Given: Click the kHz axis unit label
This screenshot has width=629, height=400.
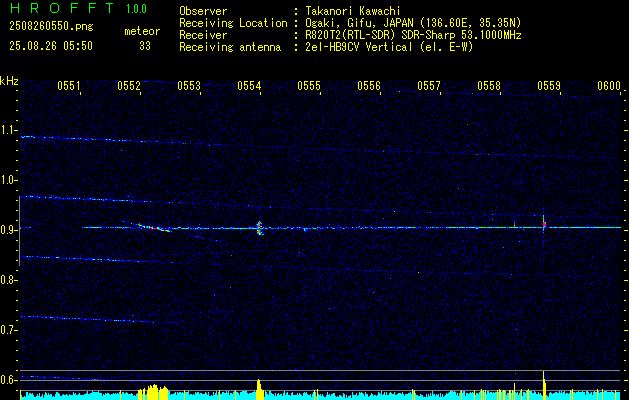Looking at the screenshot, I should (x=9, y=81).
